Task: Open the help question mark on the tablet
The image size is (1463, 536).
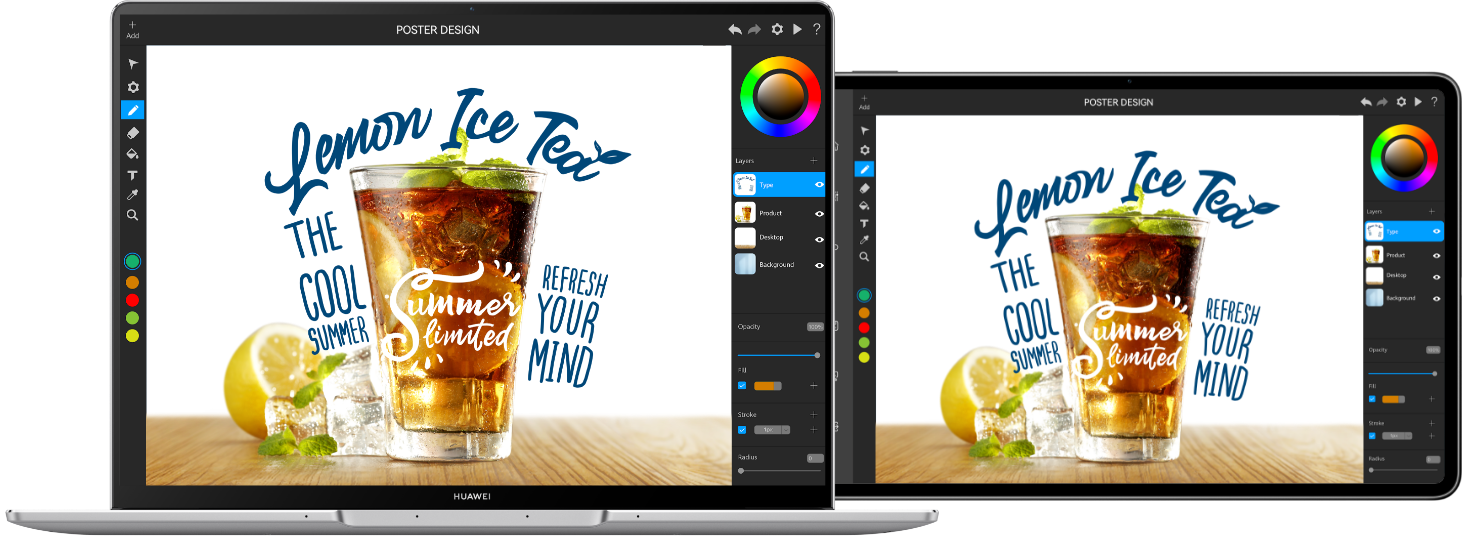Action: 1434,102
